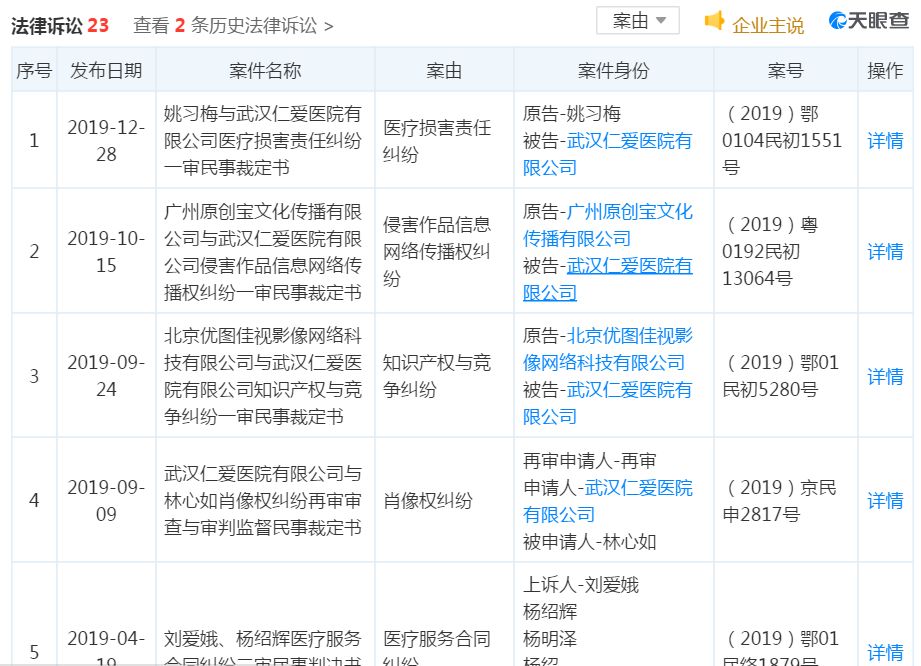The width and height of the screenshot is (921, 666).
Task: Select case name 北京优图佳视影像网络科技有限公司与武汉仁爱医院
Action: 263,376
